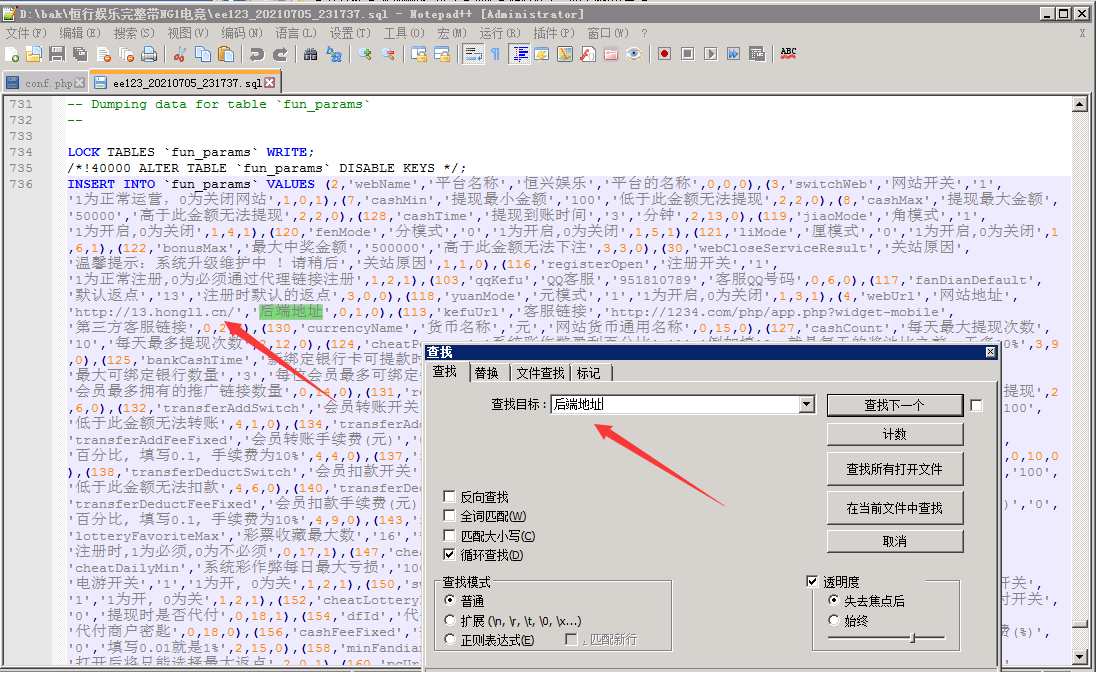The image size is (1096, 673).
Task: Click the Folder as Workspace icon
Action: (611, 55)
